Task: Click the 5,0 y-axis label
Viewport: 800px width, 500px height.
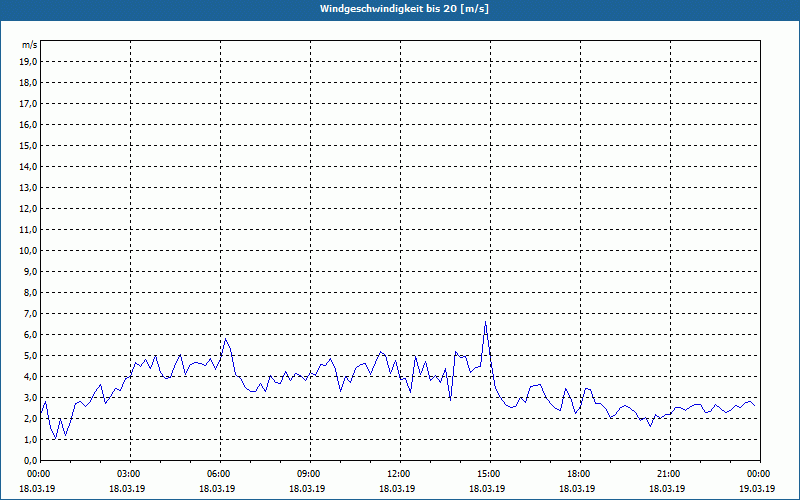Action: click(x=31, y=356)
